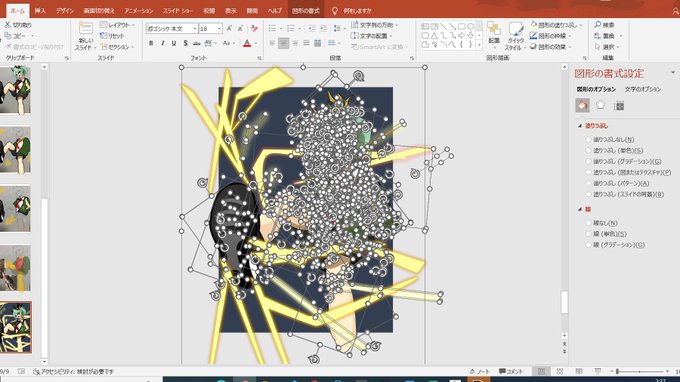Click Decrease Font Size icon
The height and width of the screenshot is (382, 680).
[x=240, y=29]
